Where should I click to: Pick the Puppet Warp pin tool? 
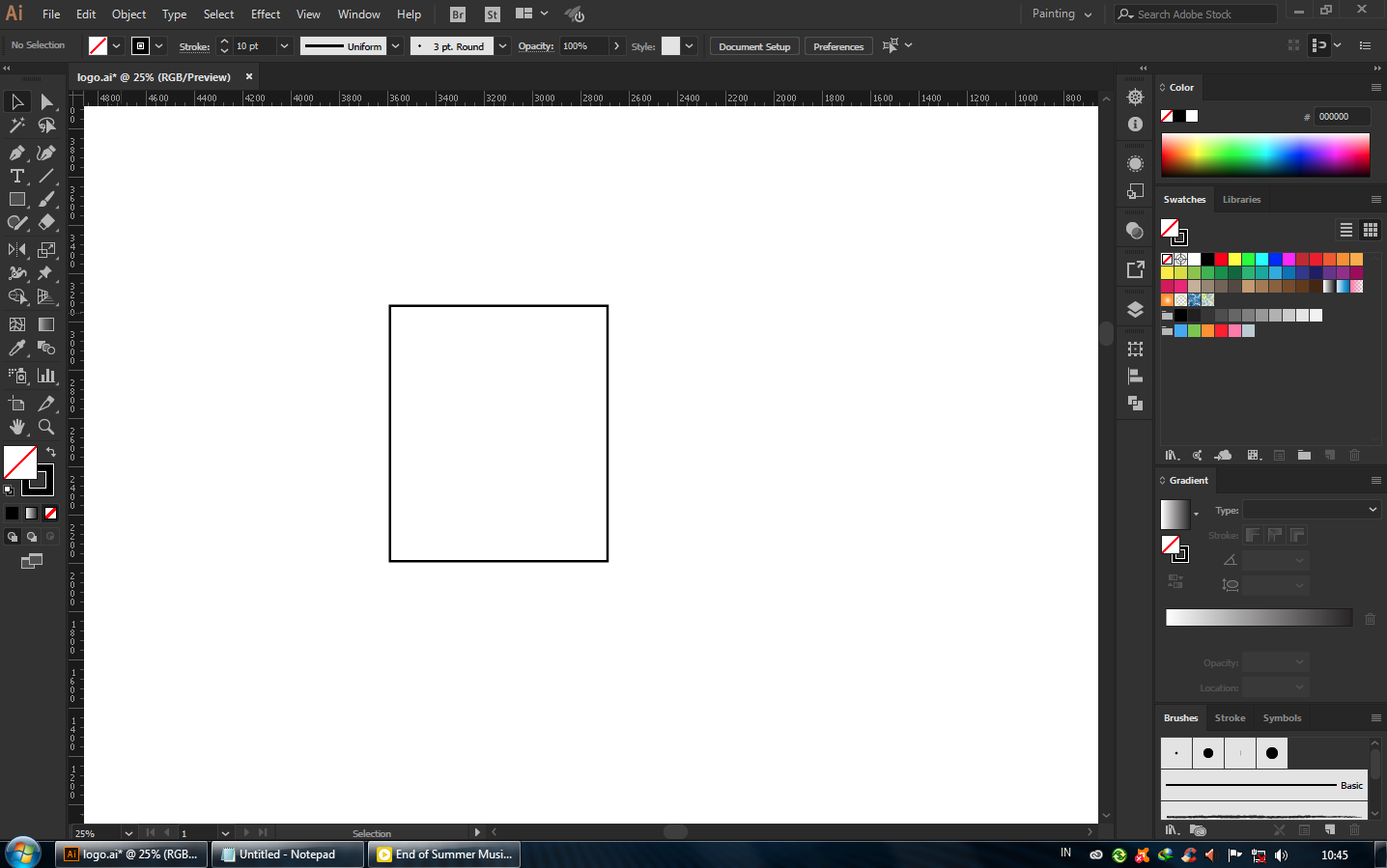(x=46, y=273)
